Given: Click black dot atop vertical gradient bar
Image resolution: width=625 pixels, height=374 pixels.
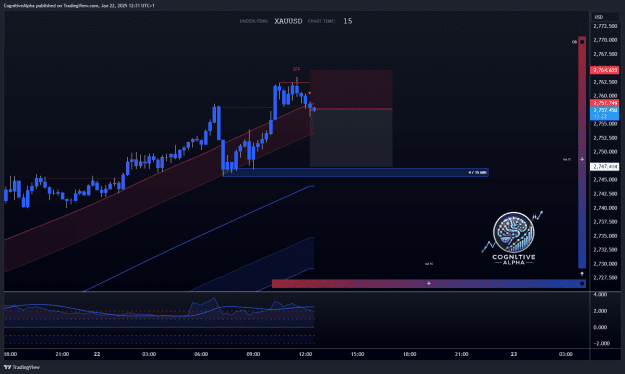Looking at the screenshot, I should pos(582,42).
